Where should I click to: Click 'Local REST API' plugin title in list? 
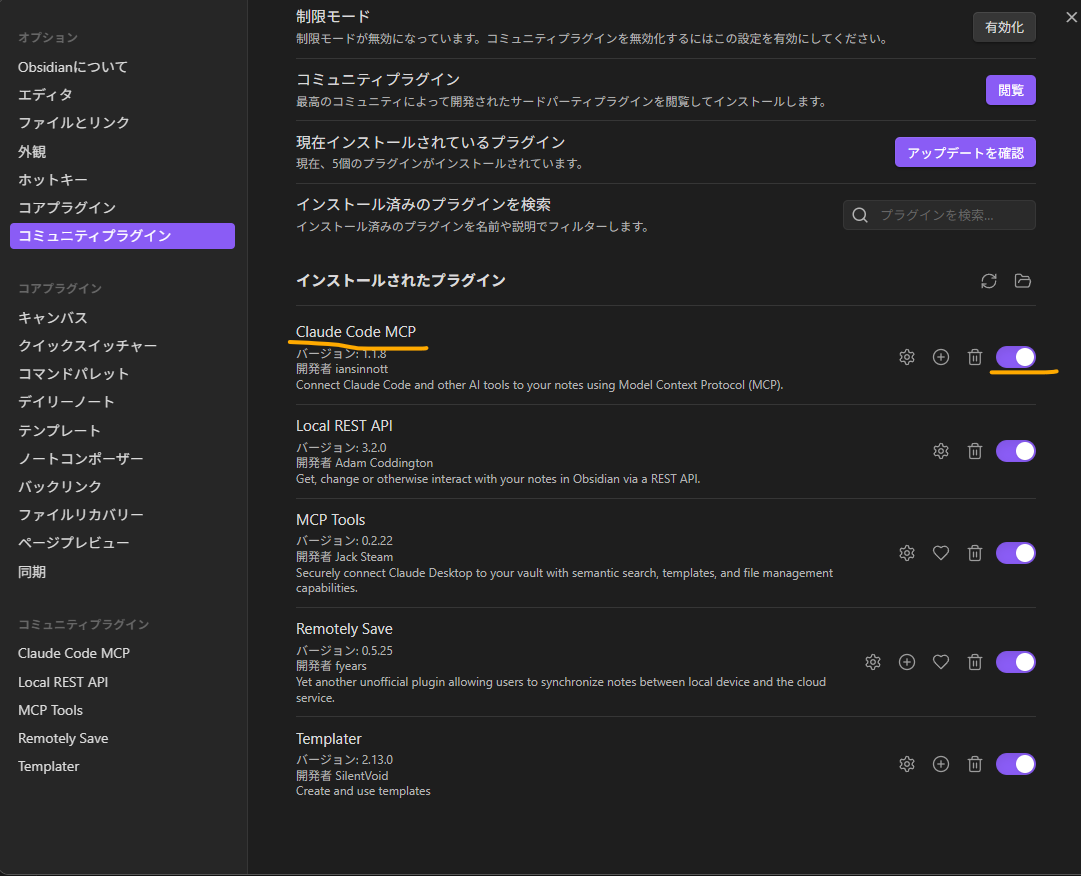(x=344, y=426)
